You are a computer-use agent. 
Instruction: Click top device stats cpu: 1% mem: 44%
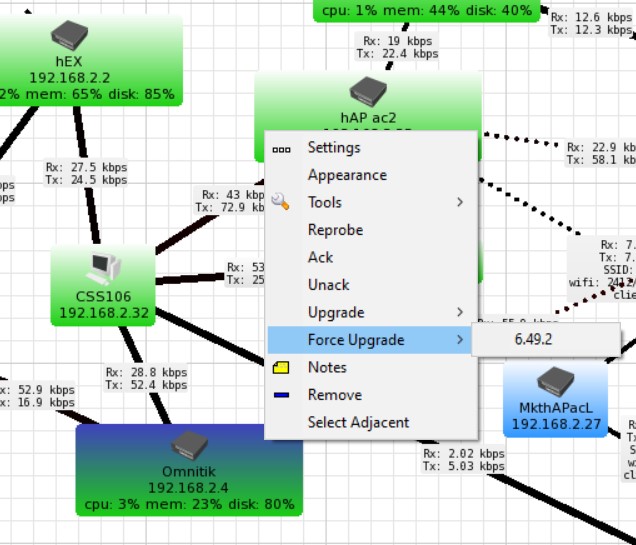point(392,11)
